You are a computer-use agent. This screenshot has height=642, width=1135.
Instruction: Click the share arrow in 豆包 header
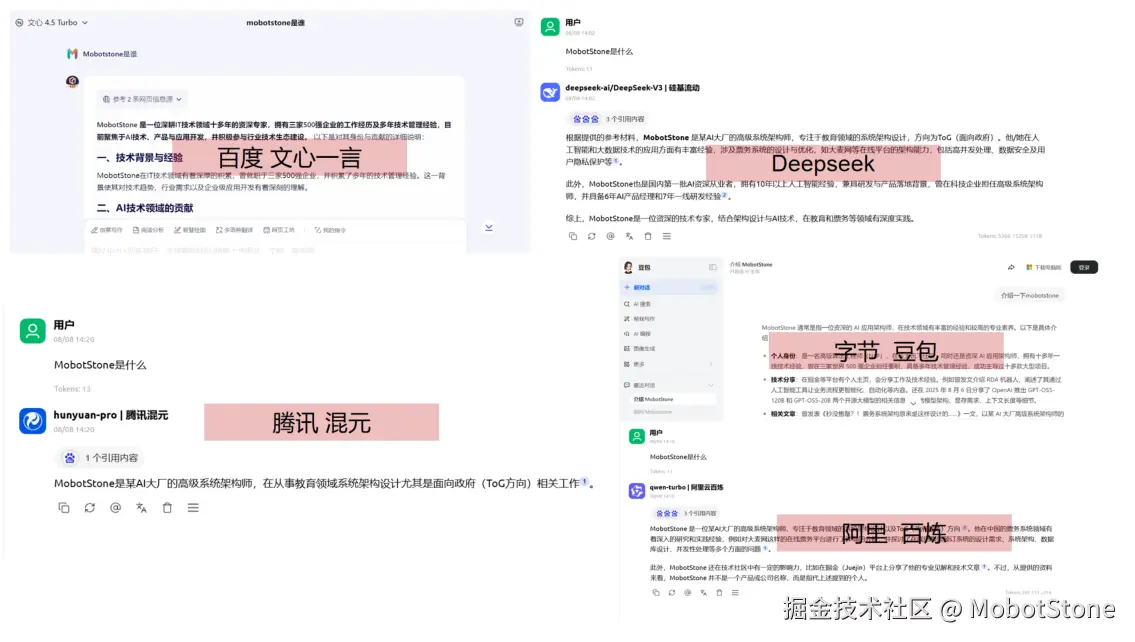[1010, 267]
